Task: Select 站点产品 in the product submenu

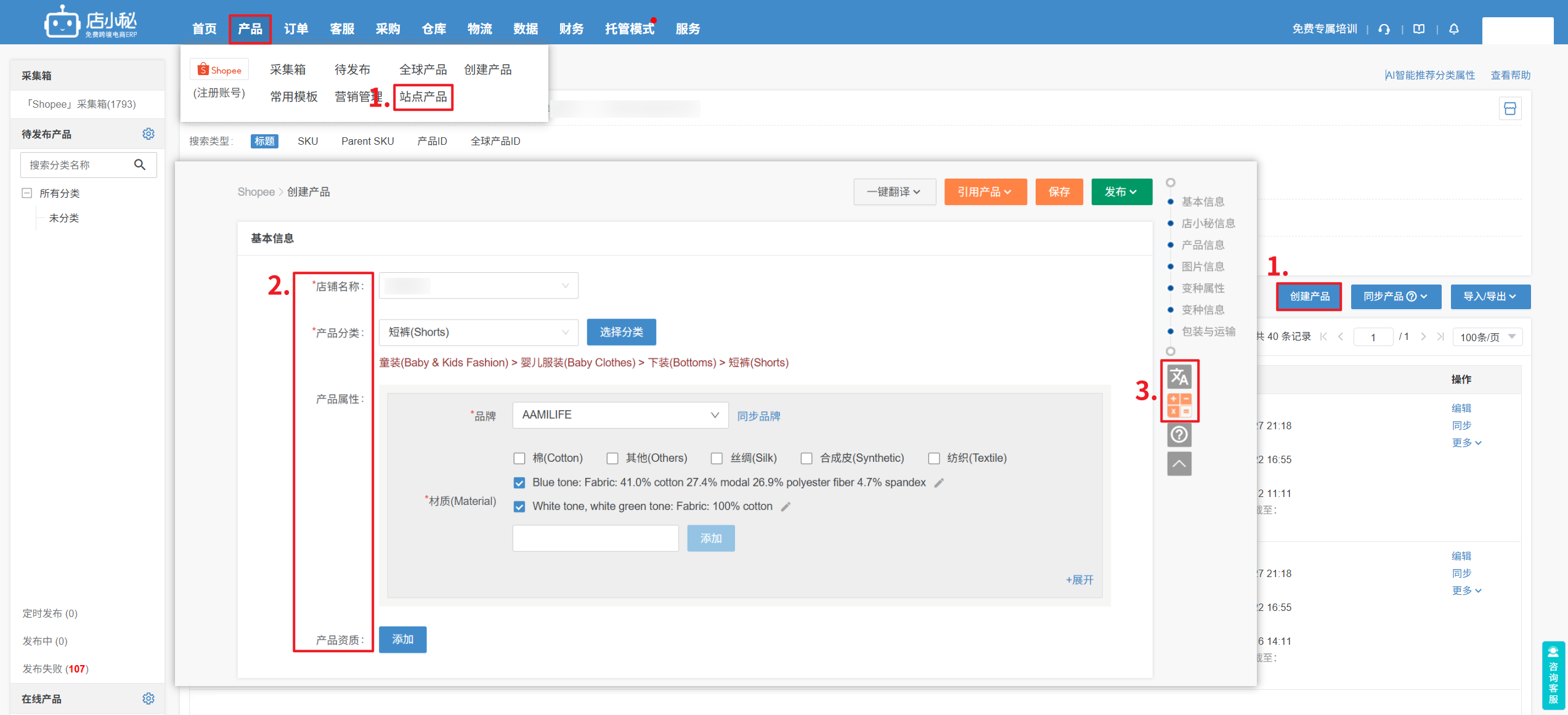Action: pyautogui.click(x=423, y=97)
